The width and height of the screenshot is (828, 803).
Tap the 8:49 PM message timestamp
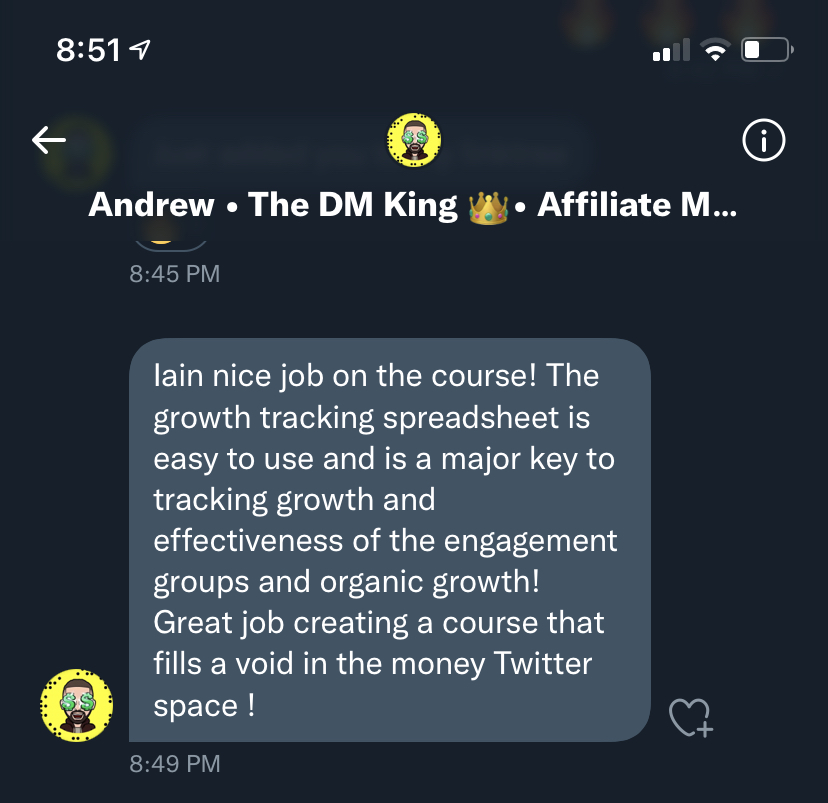click(x=175, y=764)
